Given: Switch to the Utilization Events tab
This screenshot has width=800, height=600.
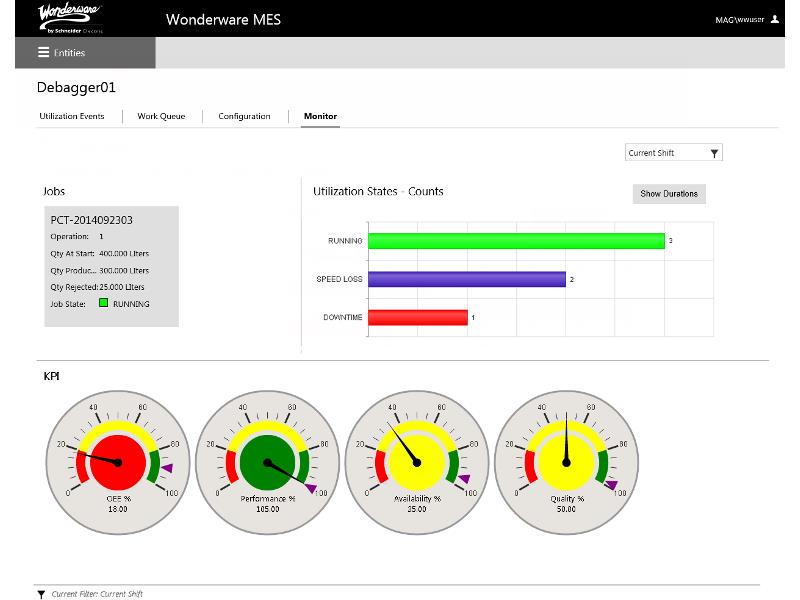Looking at the screenshot, I should pyautogui.click(x=72, y=116).
